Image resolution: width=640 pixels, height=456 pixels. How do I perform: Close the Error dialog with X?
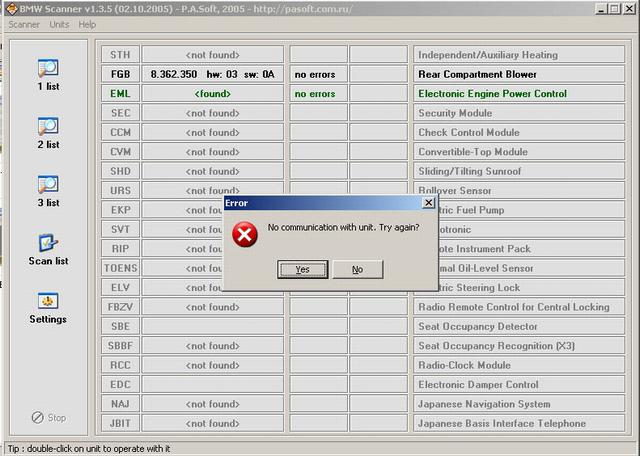[428, 202]
